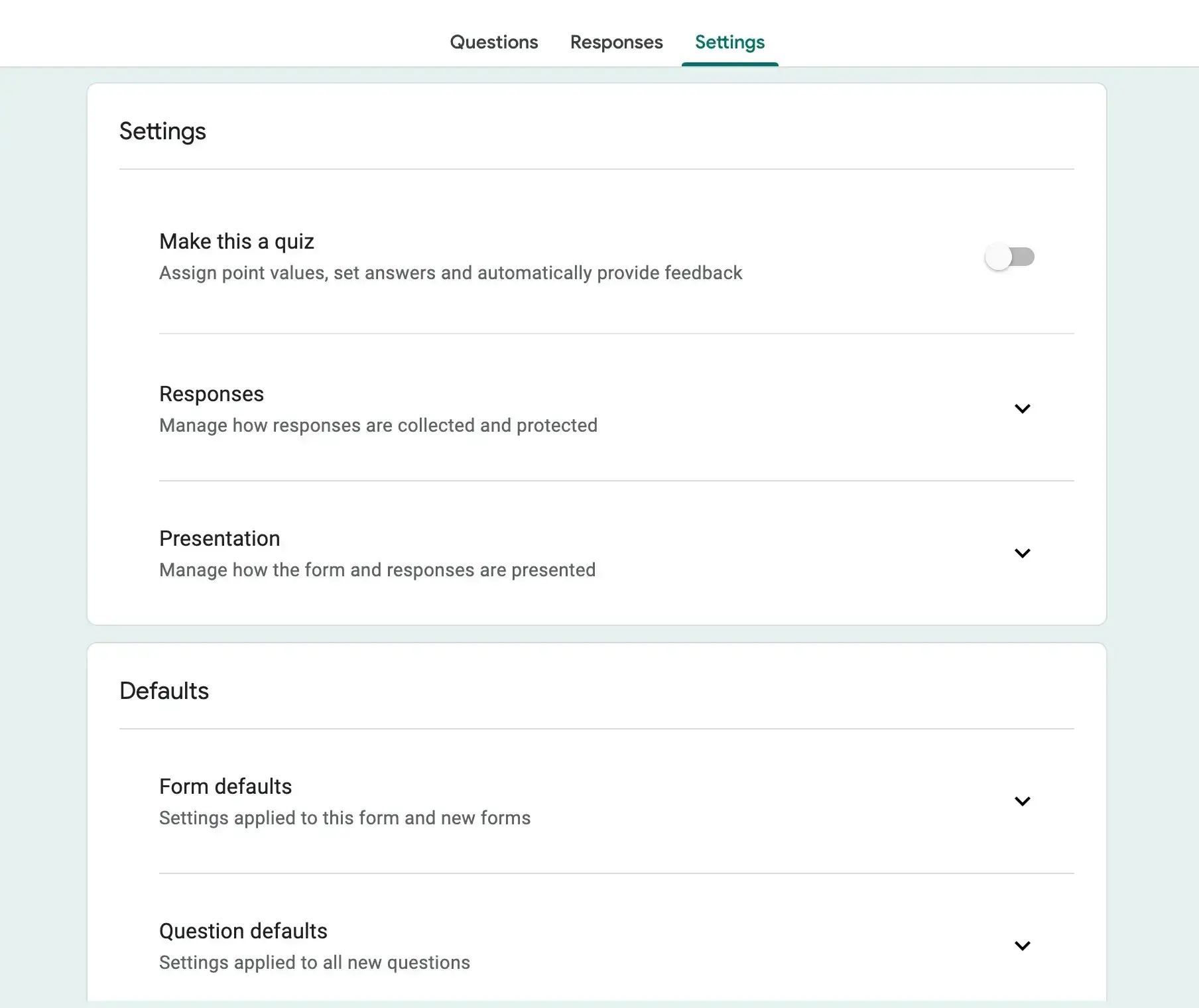
Task: Click the Presentation section title
Action: pyautogui.click(x=219, y=538)
